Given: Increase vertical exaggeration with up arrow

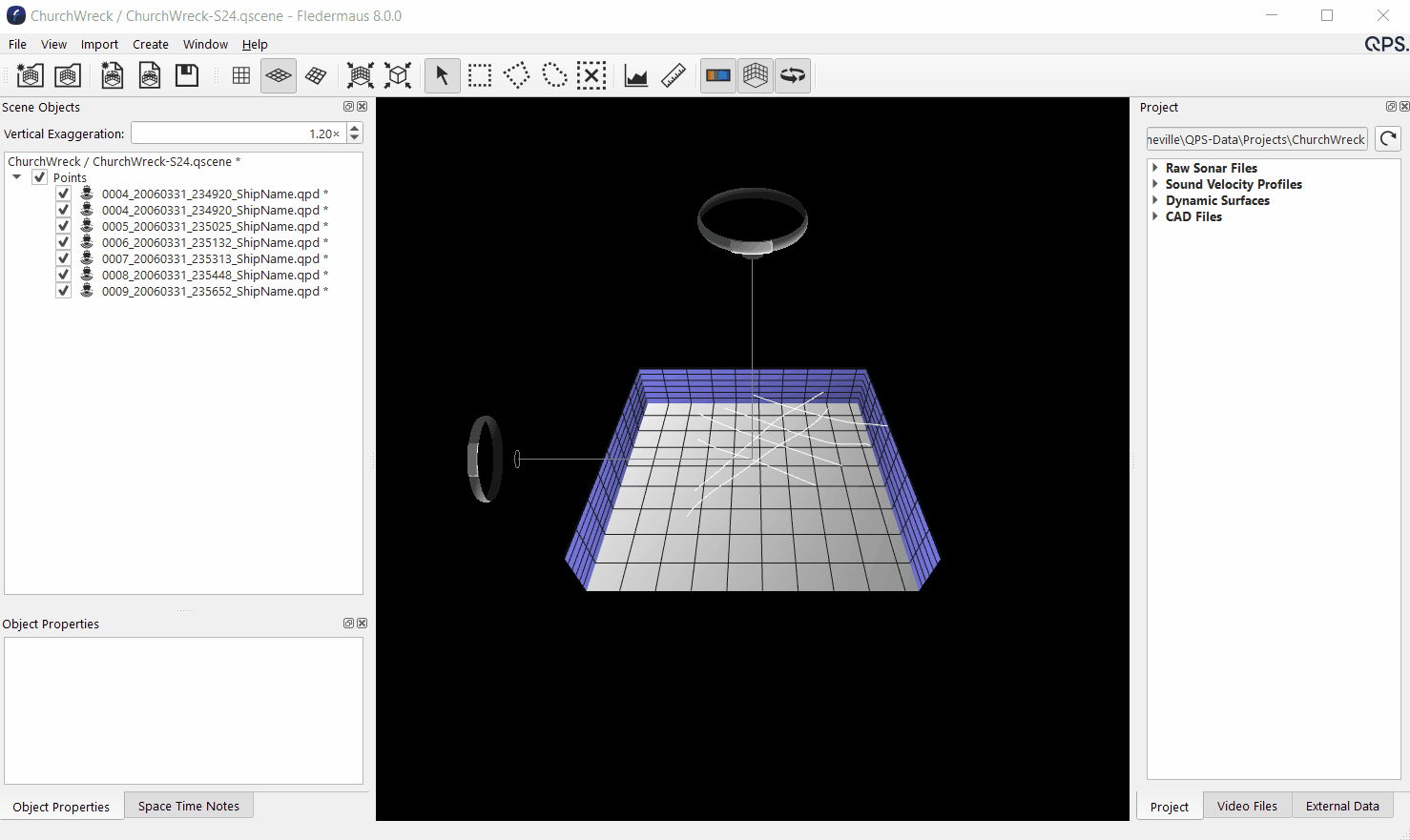Looking at the screenshot, I should pyautogui.click(x=355, y=129).
